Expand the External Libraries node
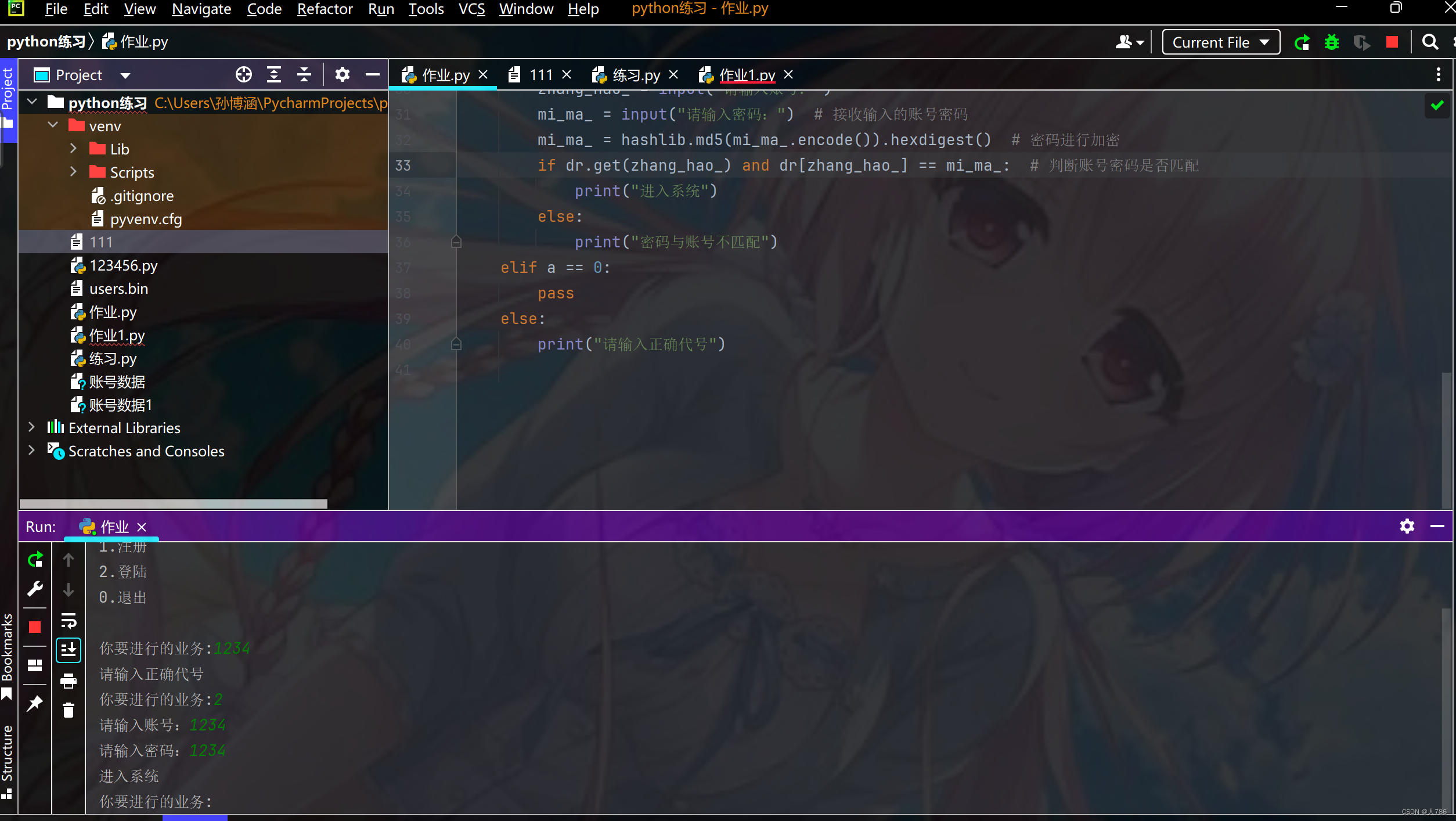The height and width of the screenshot is (821, 1456). pyautogui.click(x=31, y=427)
